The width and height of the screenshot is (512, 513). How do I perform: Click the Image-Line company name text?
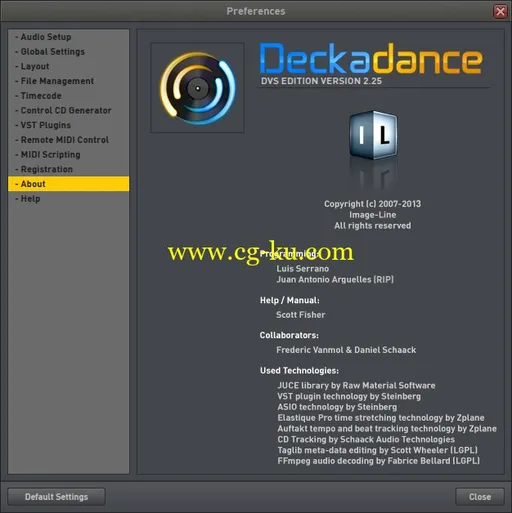[373, 215]
